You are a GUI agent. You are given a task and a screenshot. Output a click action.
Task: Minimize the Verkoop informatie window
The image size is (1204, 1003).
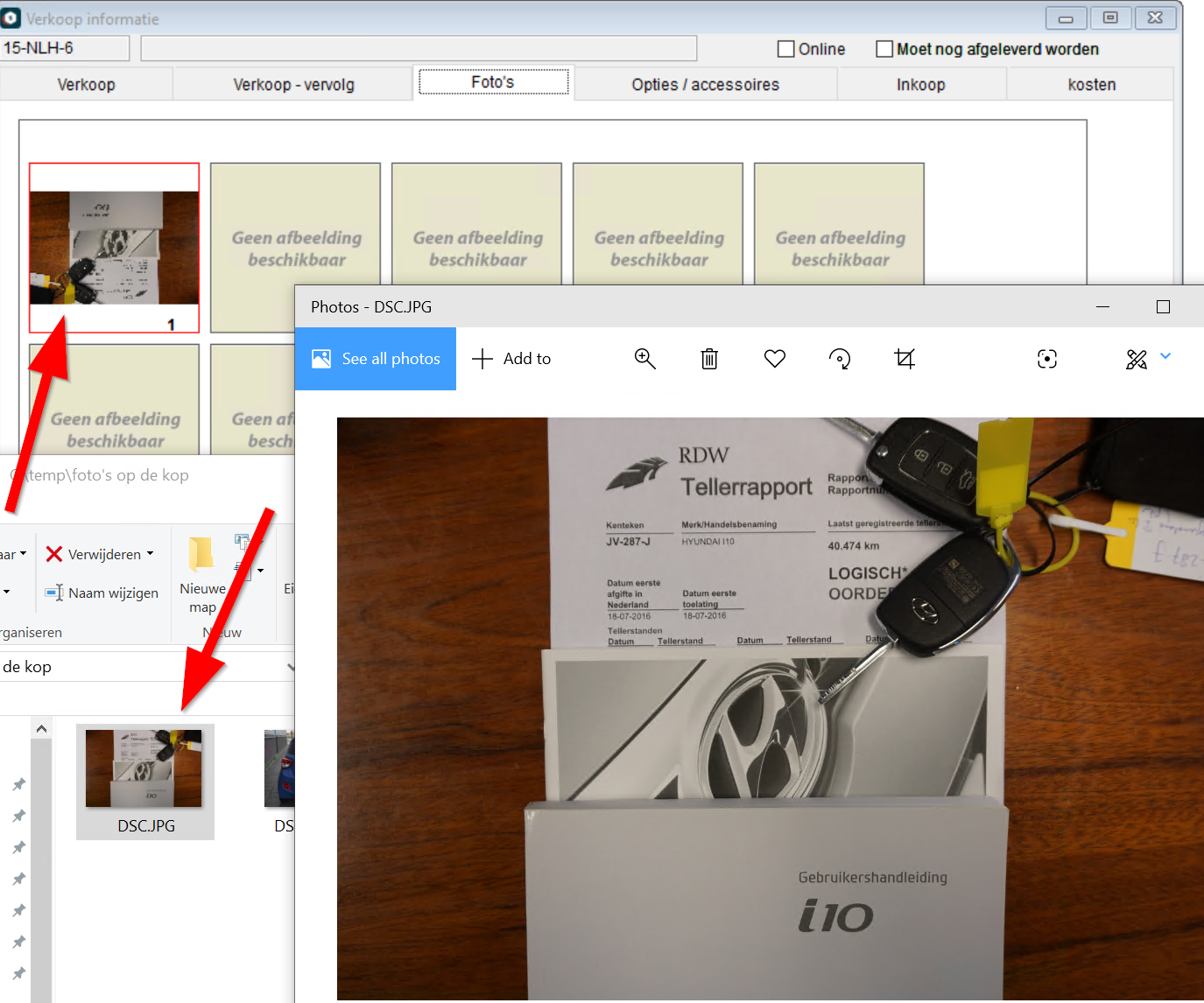[1066, 18]
